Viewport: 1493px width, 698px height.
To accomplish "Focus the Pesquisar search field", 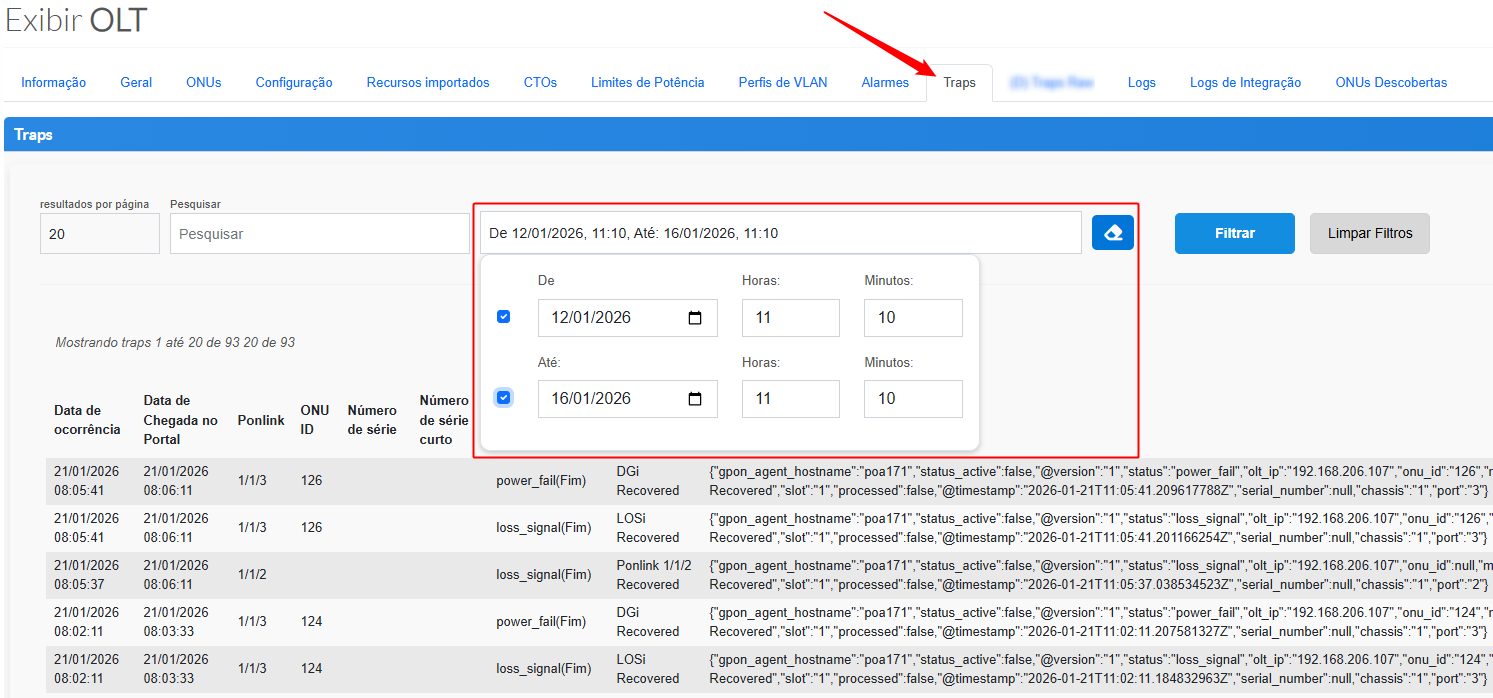I will [x=319, y=233].
